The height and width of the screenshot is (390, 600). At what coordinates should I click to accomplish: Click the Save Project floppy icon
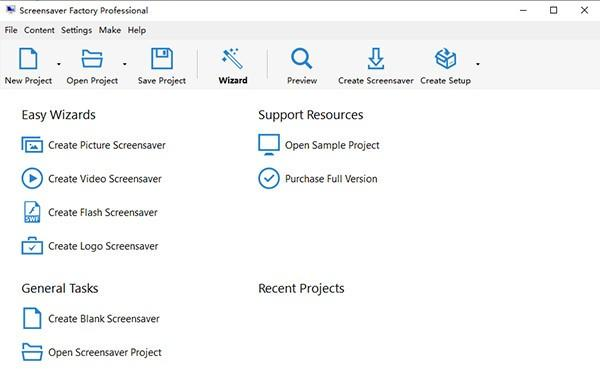click(162, 59)
